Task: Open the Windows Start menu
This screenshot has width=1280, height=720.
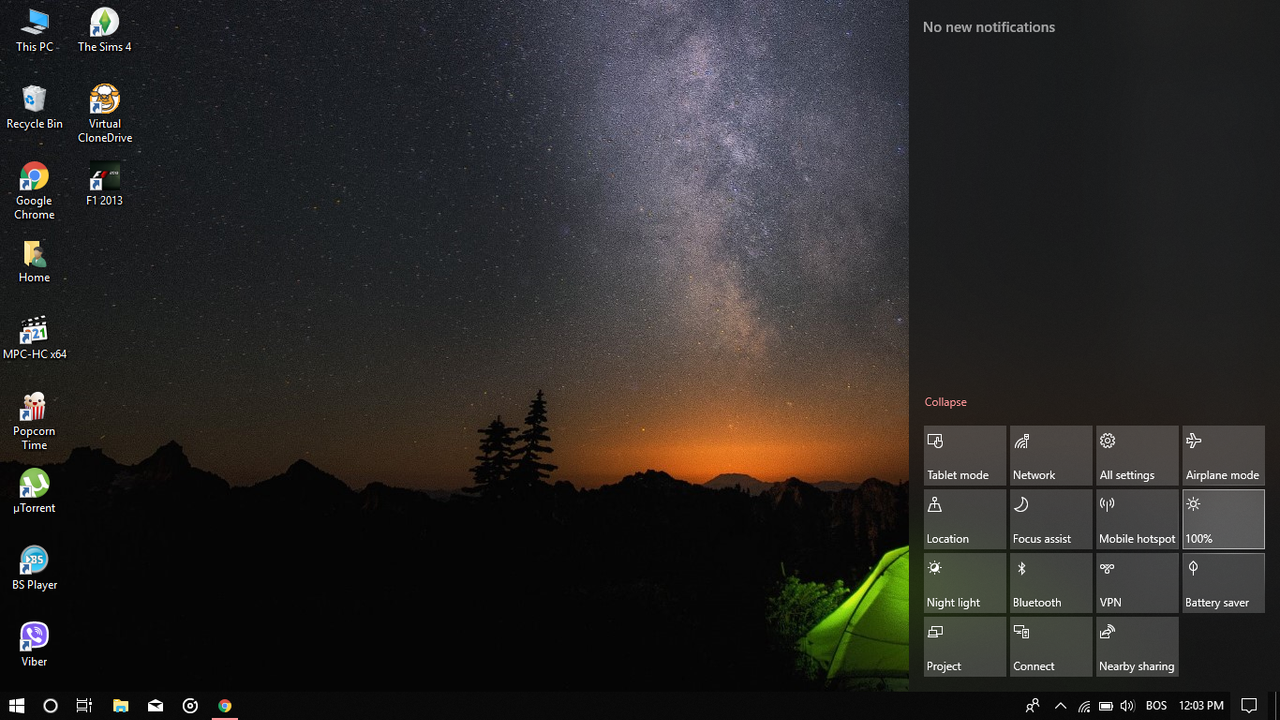Action: 16,706
